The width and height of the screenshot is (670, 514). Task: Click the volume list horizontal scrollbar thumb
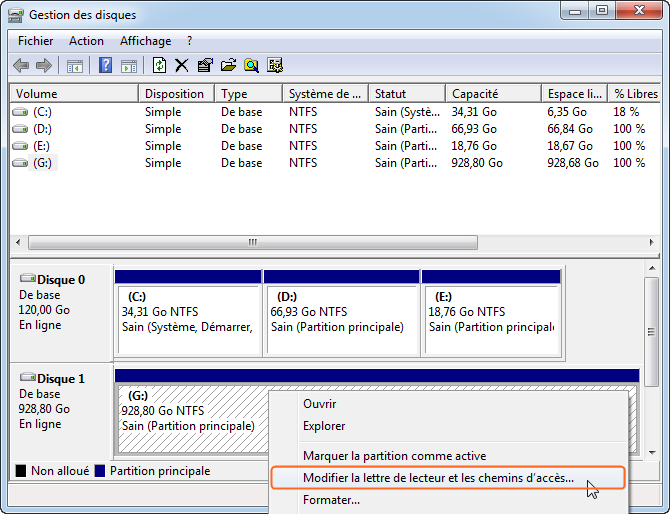coord(253,242)
